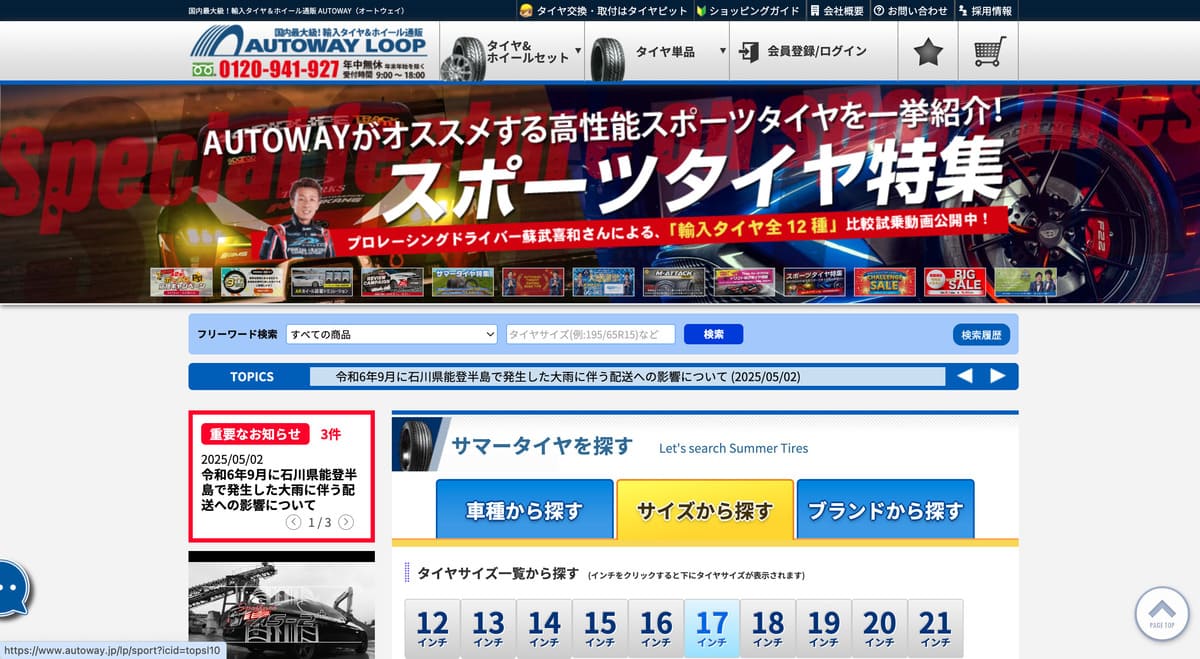Open the shopping cart icon
This screenshot has height=659, width=1200.
(988, 51)
